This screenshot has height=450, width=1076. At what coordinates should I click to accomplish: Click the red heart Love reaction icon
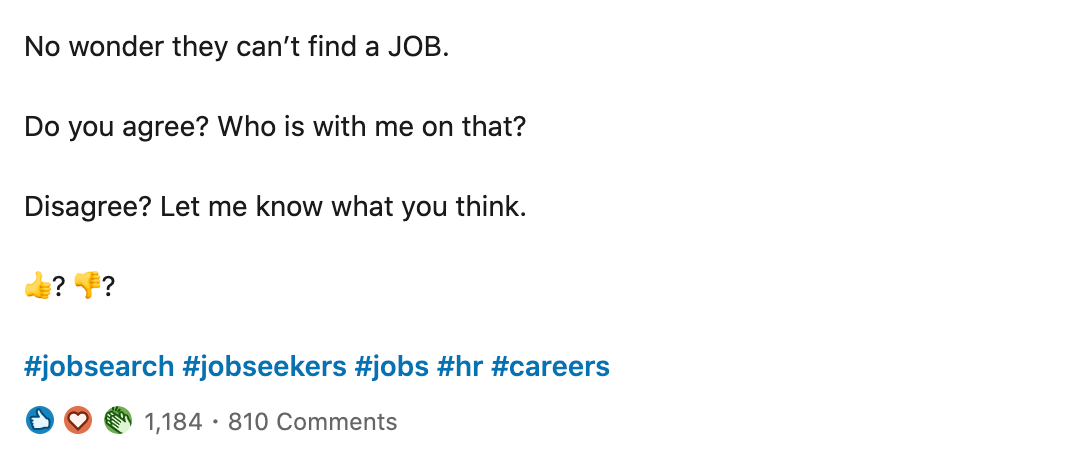pos(78,421)
